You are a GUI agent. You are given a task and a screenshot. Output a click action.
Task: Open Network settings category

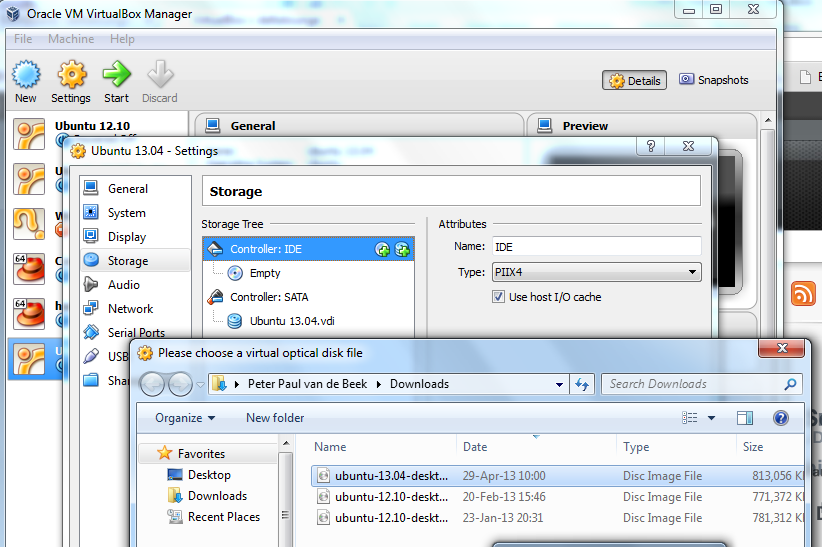135,309
